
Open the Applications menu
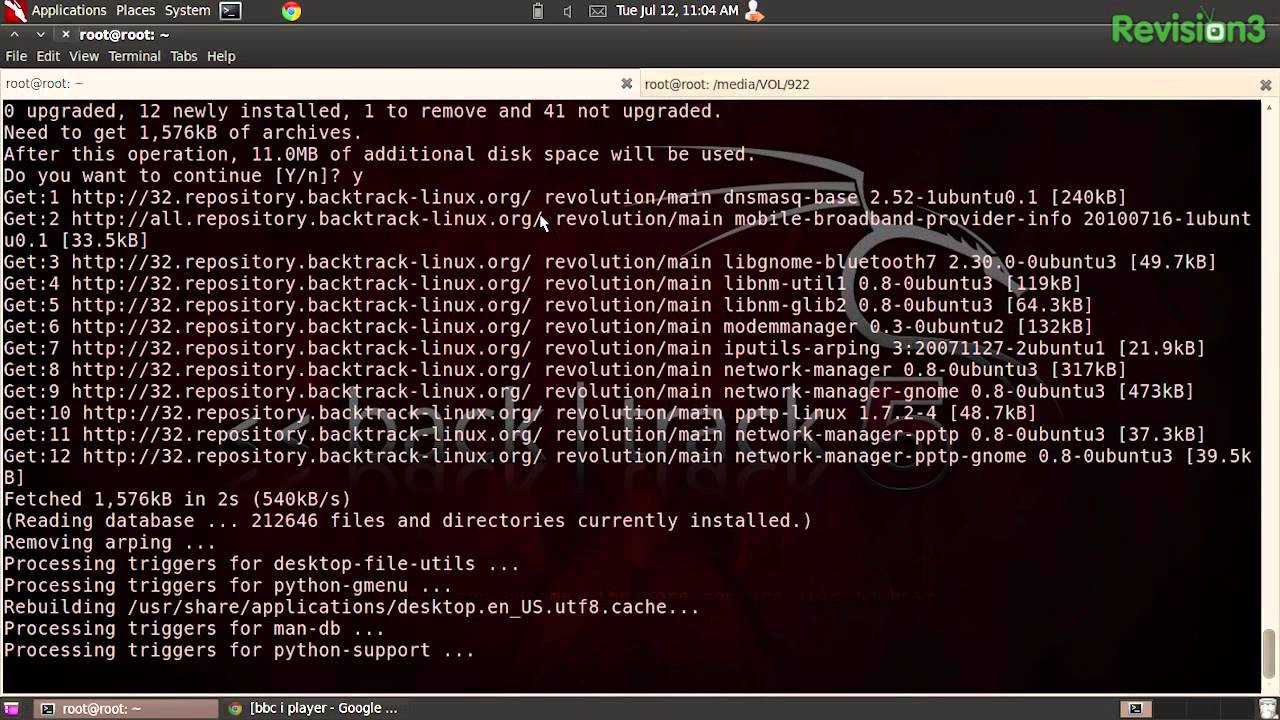click(x=68, y=10)
